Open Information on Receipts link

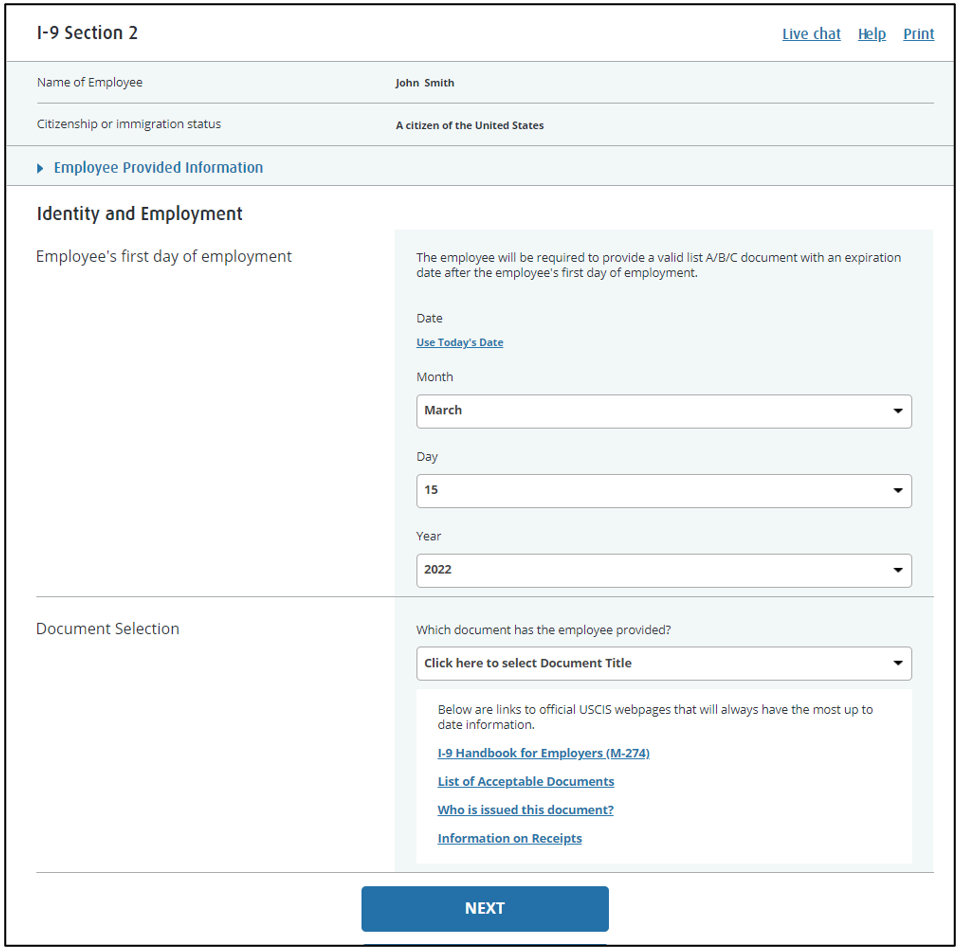(509, 839)
